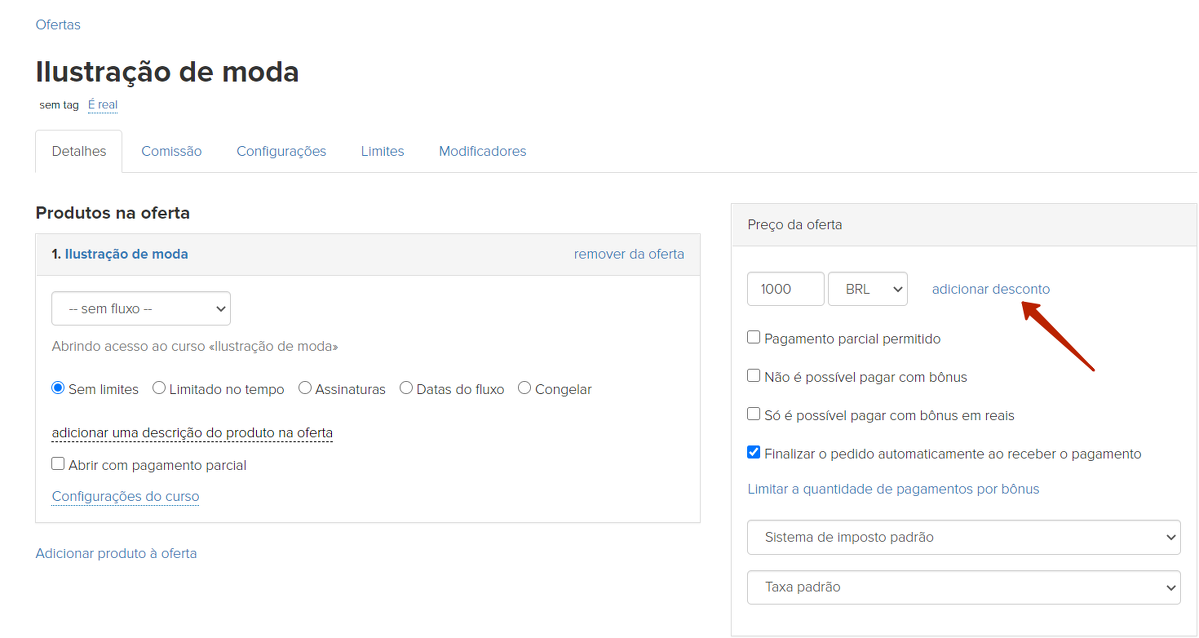
Task: Open the Configurações tab
Action: tap(281, 151)
